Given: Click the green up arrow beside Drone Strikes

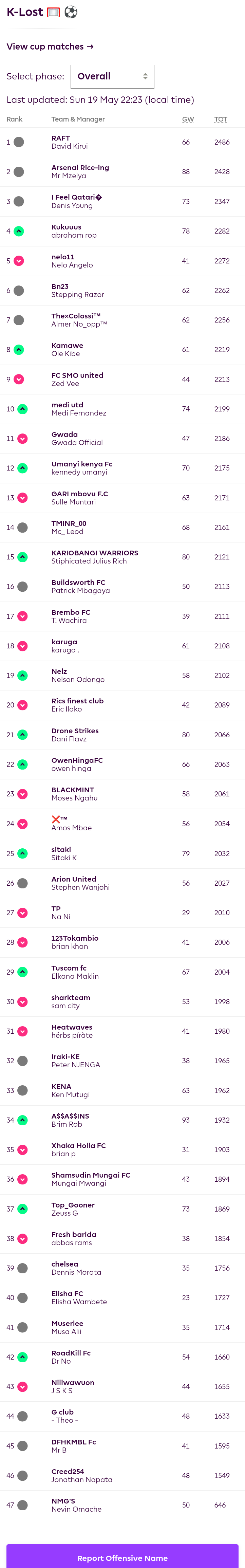Looking at the screenshot, I should (22, 735).
